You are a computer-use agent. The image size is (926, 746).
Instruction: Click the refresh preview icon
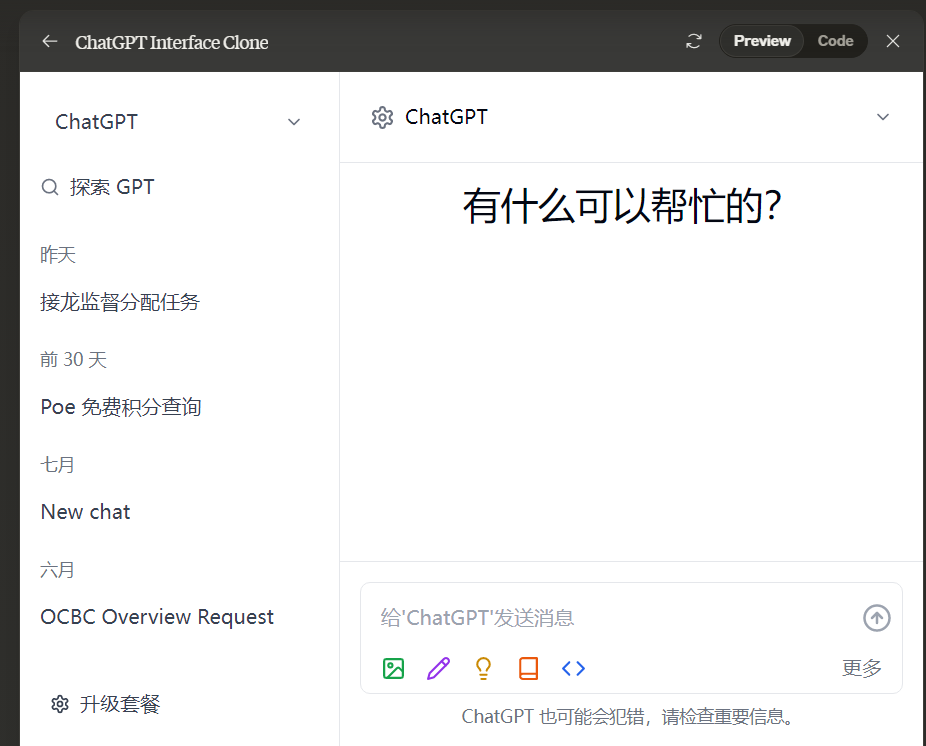coord(693,41)
